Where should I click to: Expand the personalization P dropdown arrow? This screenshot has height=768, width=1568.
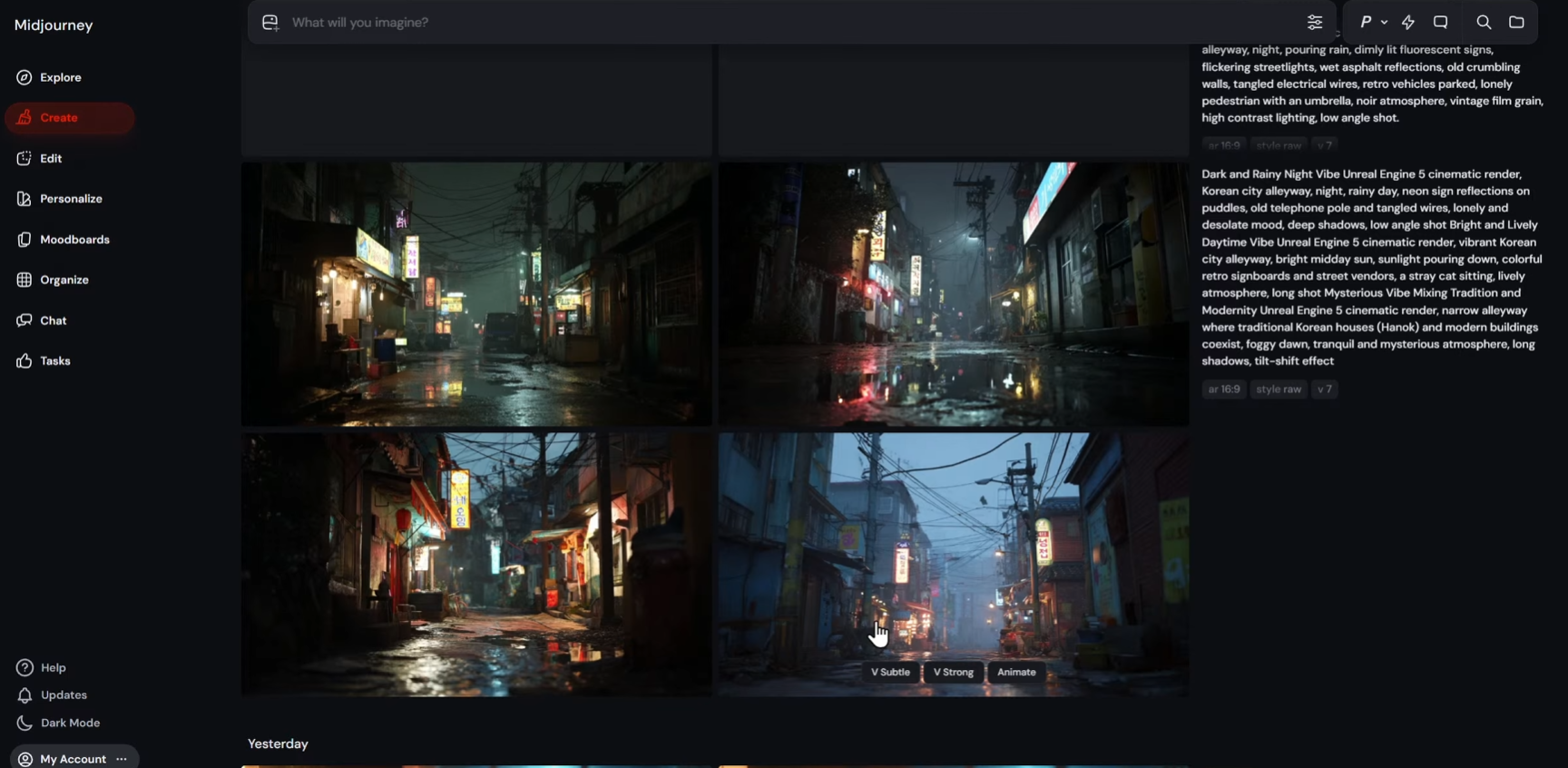(1384, 23)
